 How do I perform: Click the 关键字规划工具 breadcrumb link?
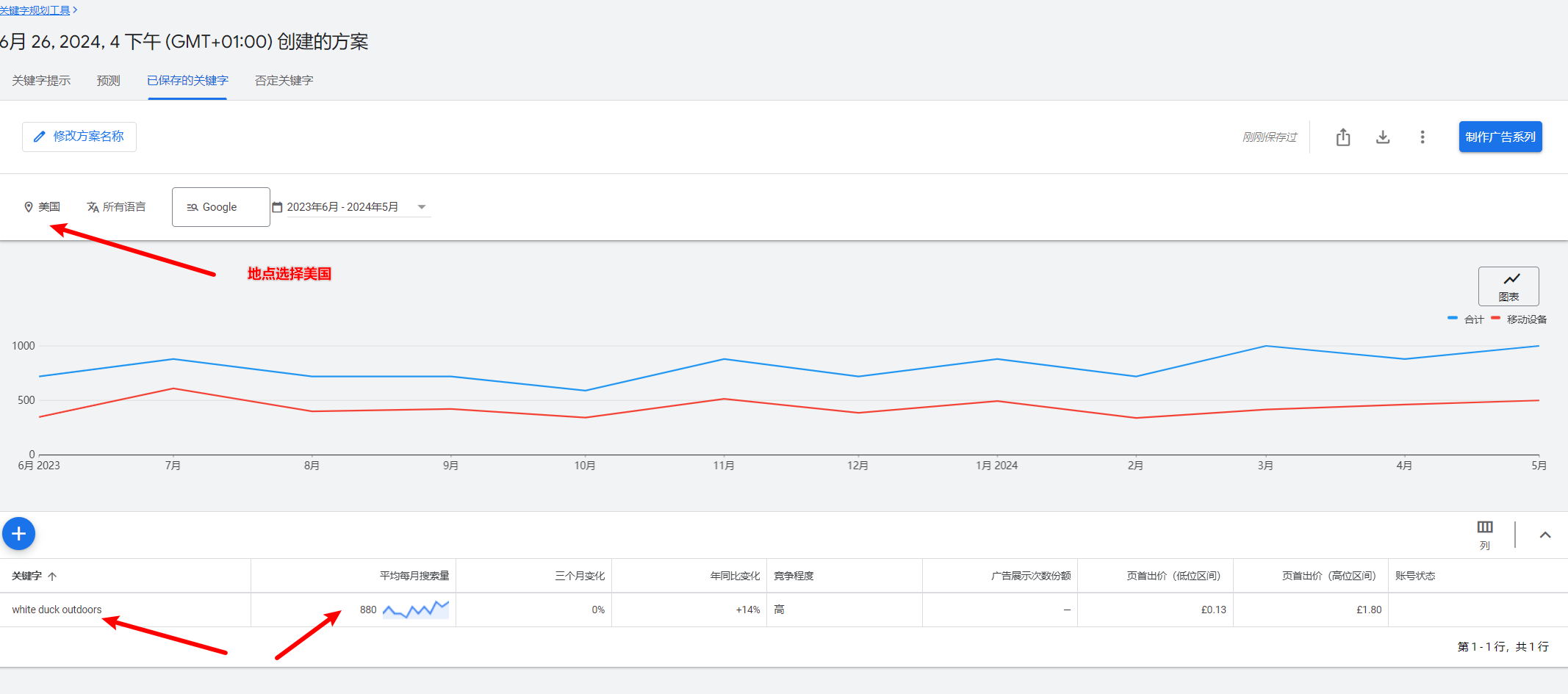(x=35, y=10)
